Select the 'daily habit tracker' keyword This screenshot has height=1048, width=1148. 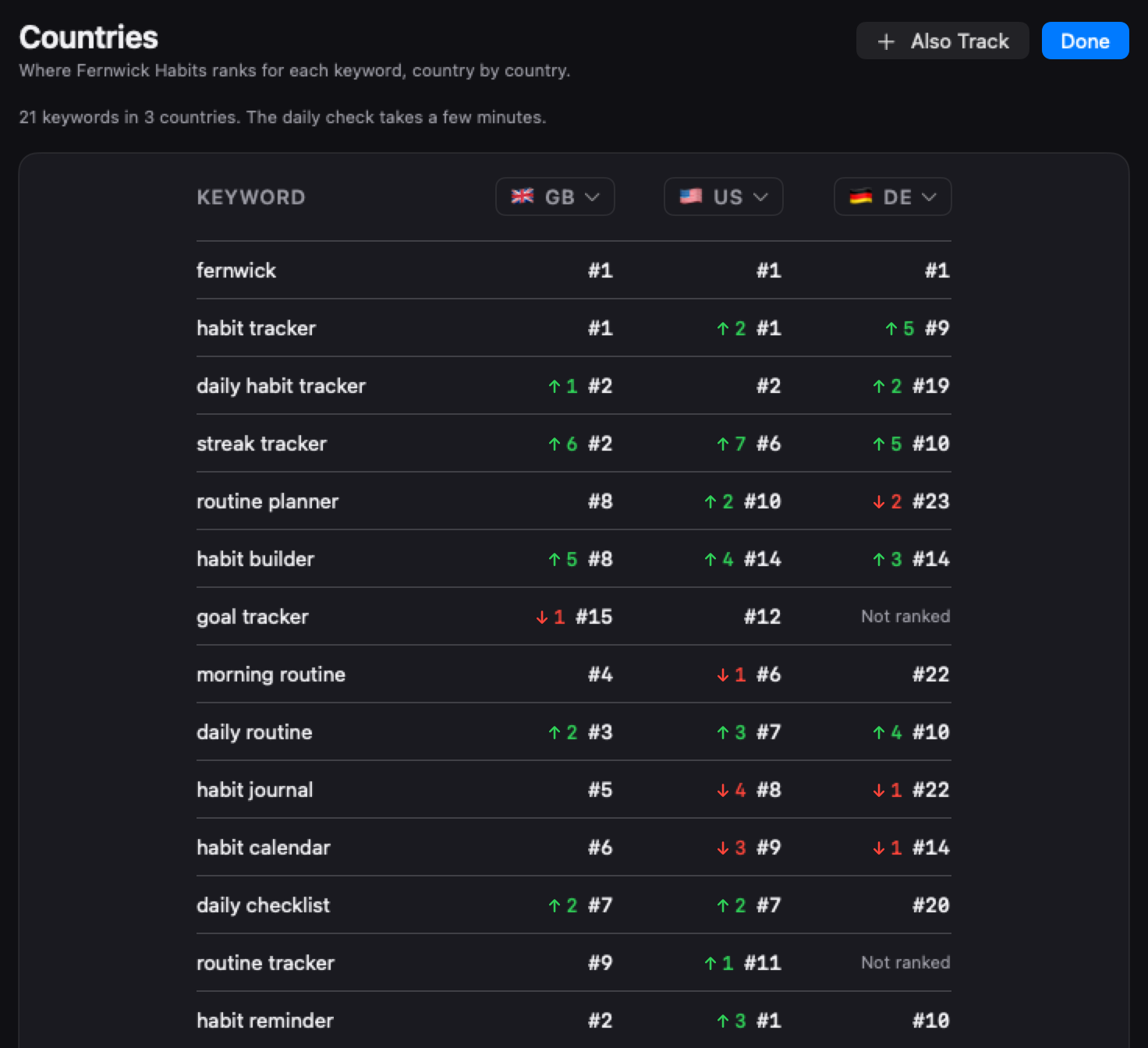[x=281, y=386]
